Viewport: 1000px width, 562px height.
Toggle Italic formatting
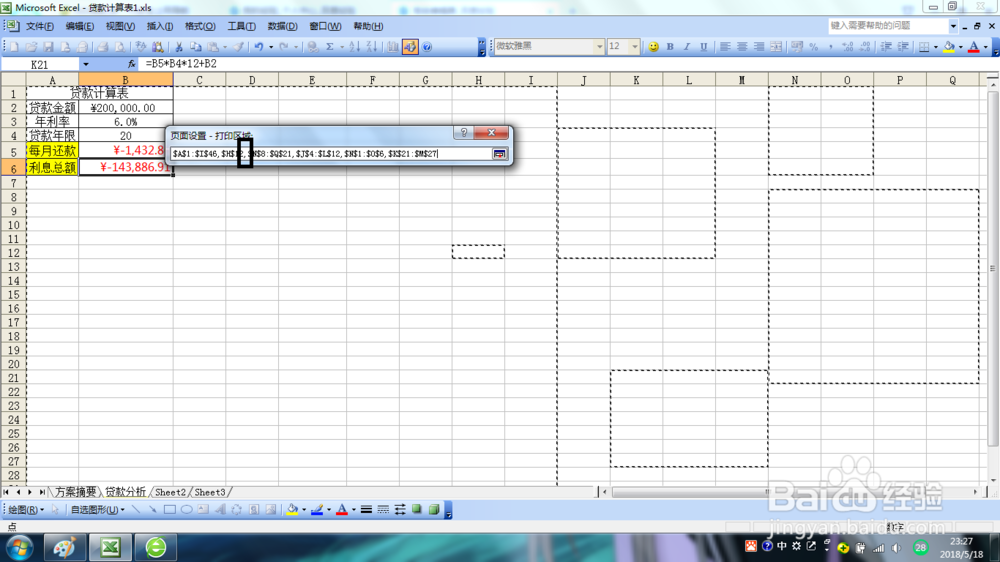pos(687,47)
